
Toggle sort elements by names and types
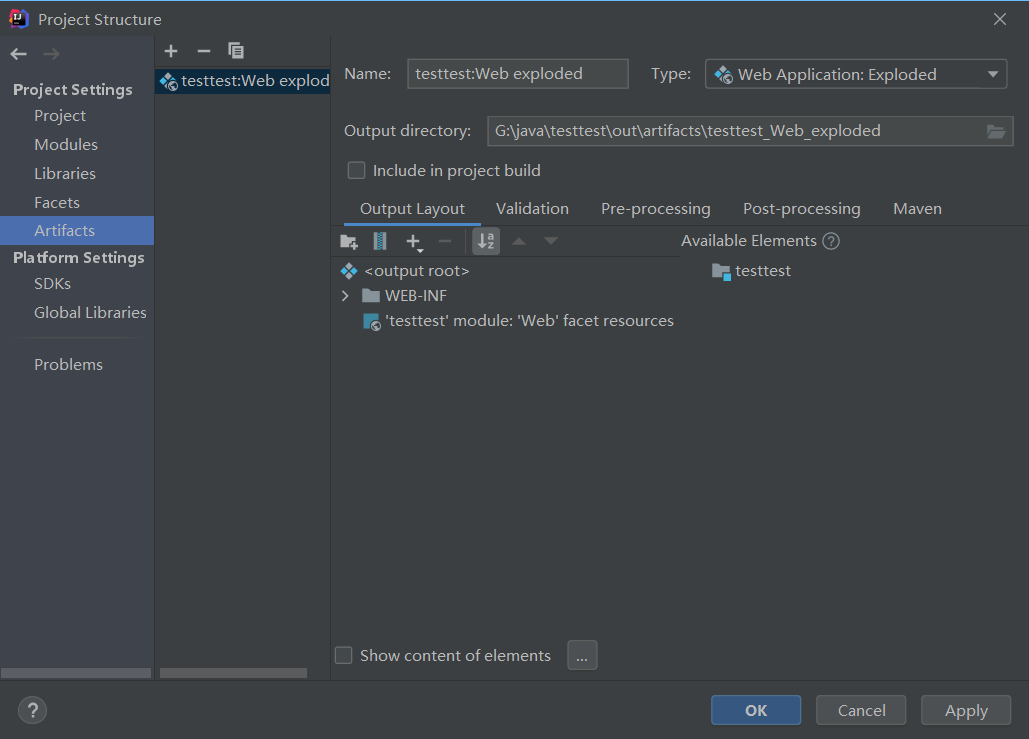click(x=486, y=241)
